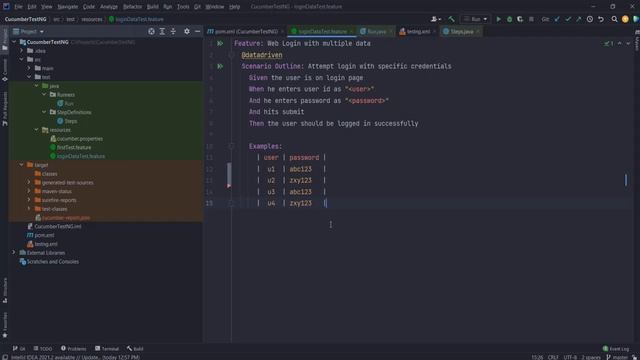Image resolution: width=640 pixels, height=360 pixels.
Task: Click the 2 spaces indent status entry
Action: coord(591,357)
